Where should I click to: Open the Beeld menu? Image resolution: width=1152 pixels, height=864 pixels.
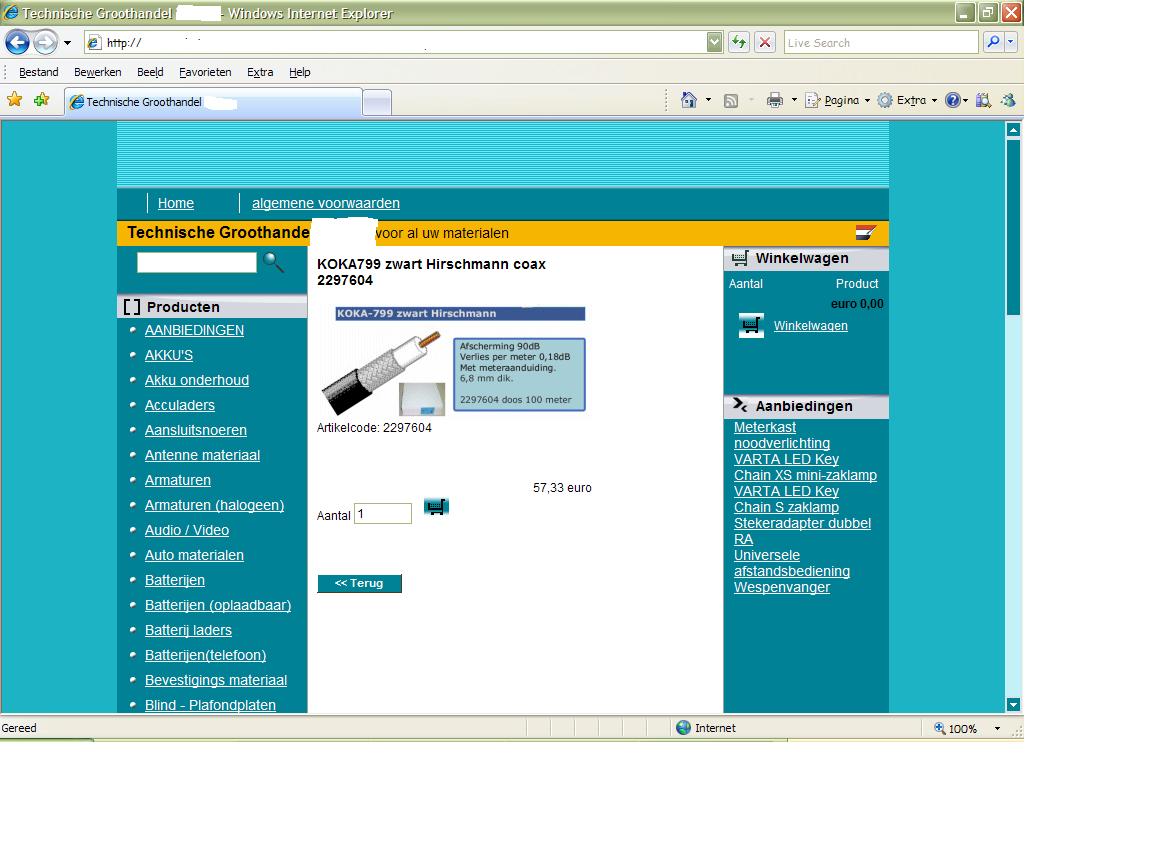tap(150, 72)
